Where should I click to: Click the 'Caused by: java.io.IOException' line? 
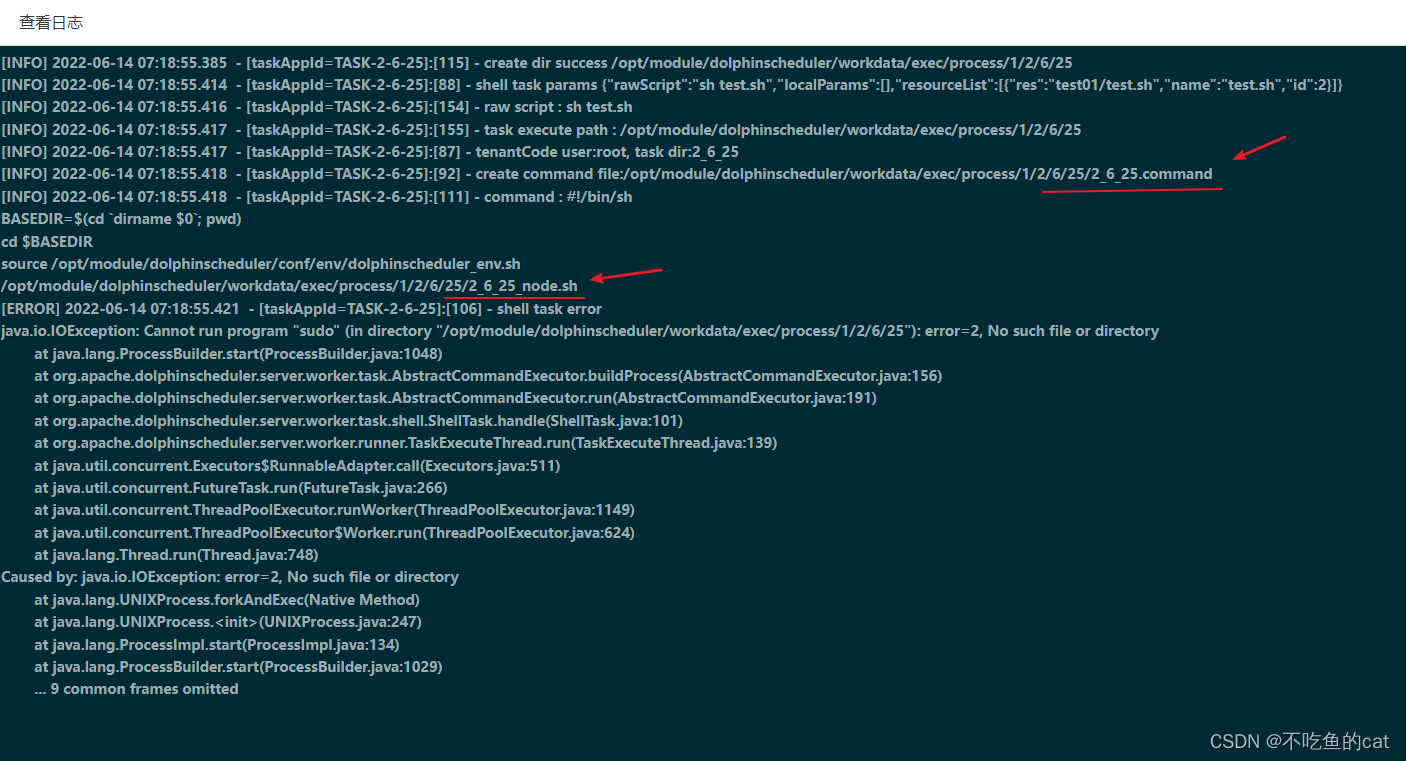(230, 577)
